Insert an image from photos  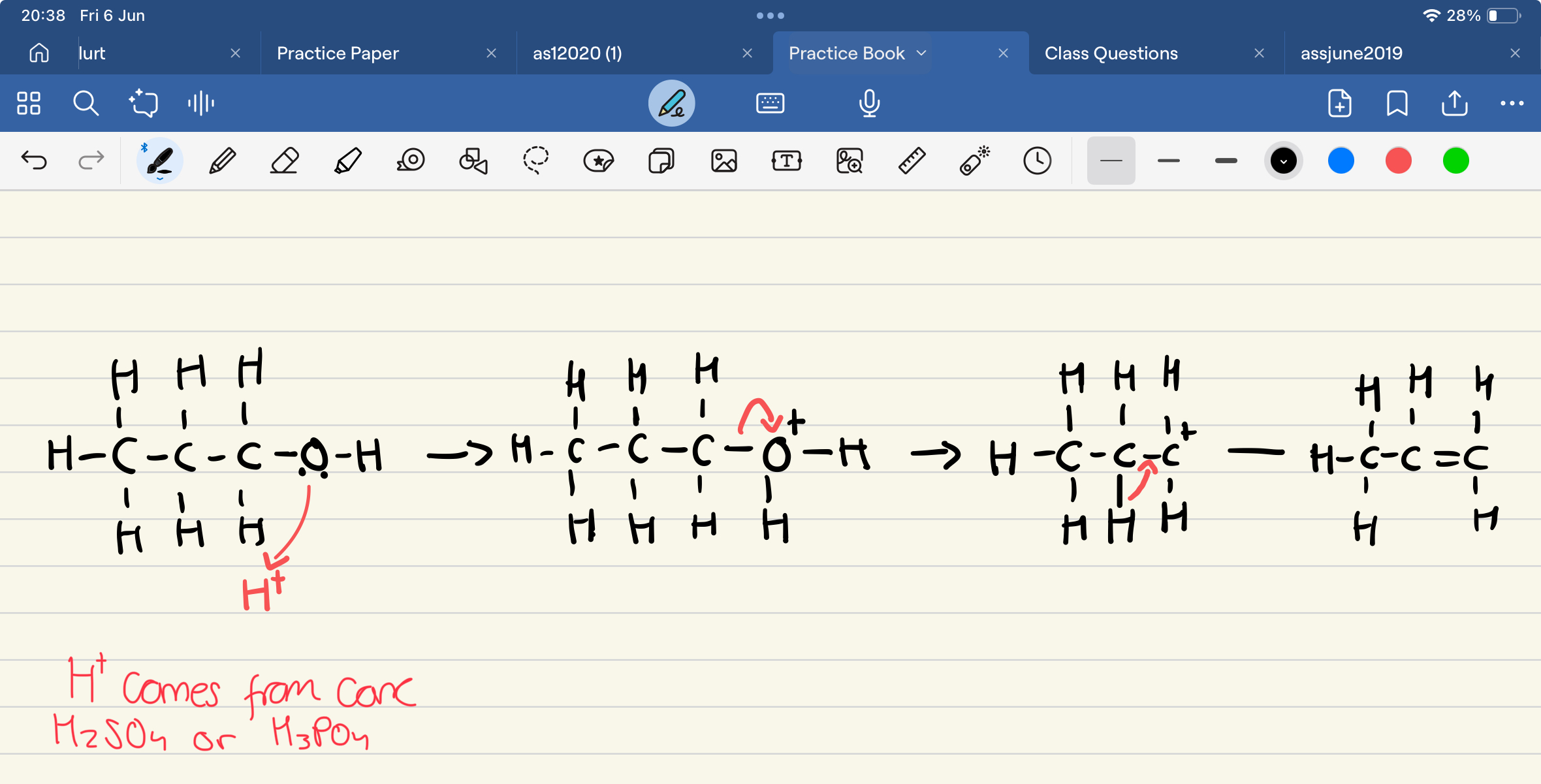pos(724,161)
